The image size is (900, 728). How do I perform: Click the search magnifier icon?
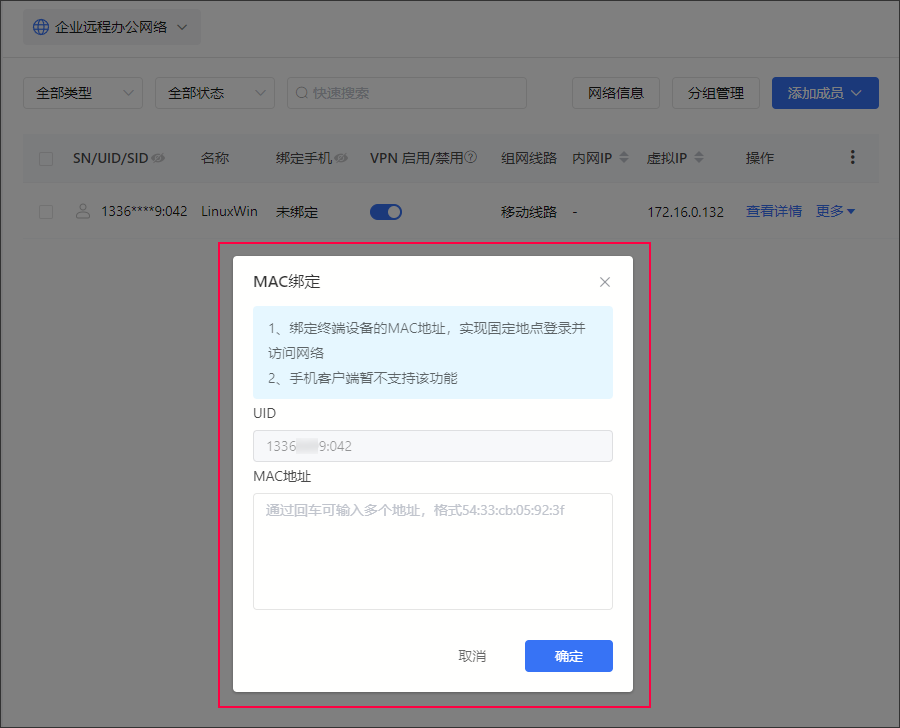point(301,93)
